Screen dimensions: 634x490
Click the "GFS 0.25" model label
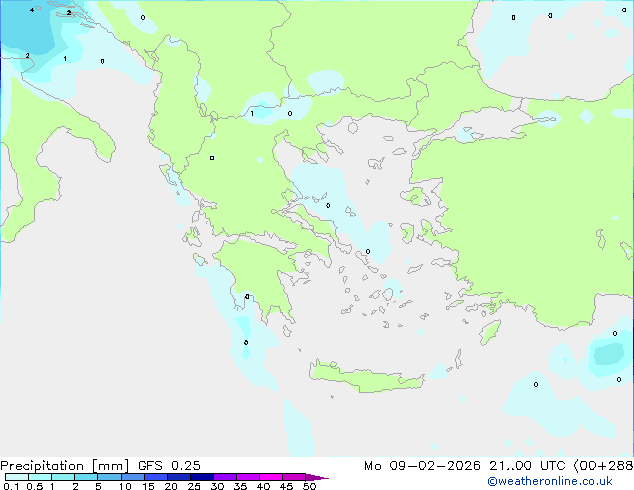169,466
